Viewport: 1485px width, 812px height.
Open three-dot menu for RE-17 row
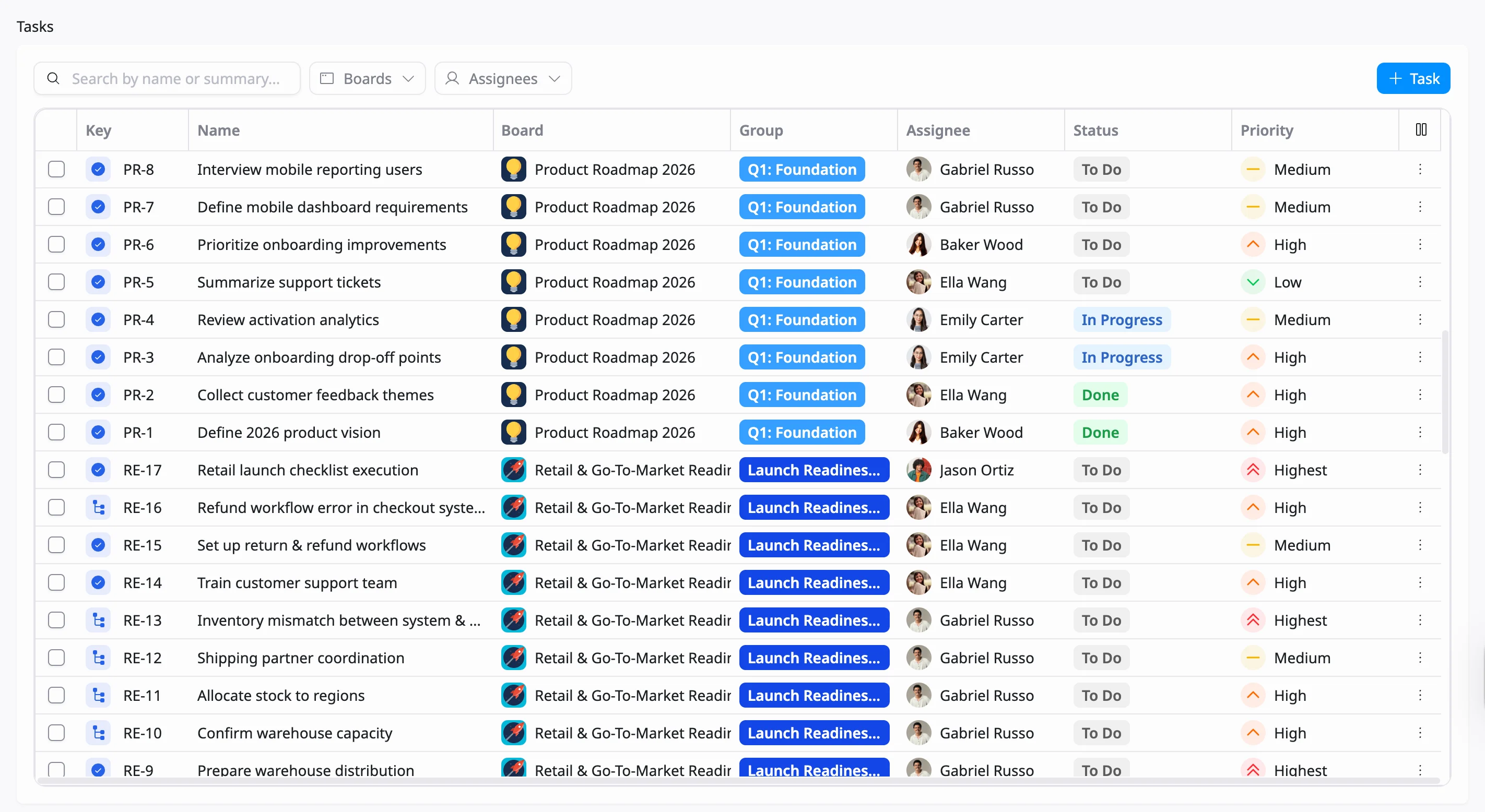click(1420, 470)
